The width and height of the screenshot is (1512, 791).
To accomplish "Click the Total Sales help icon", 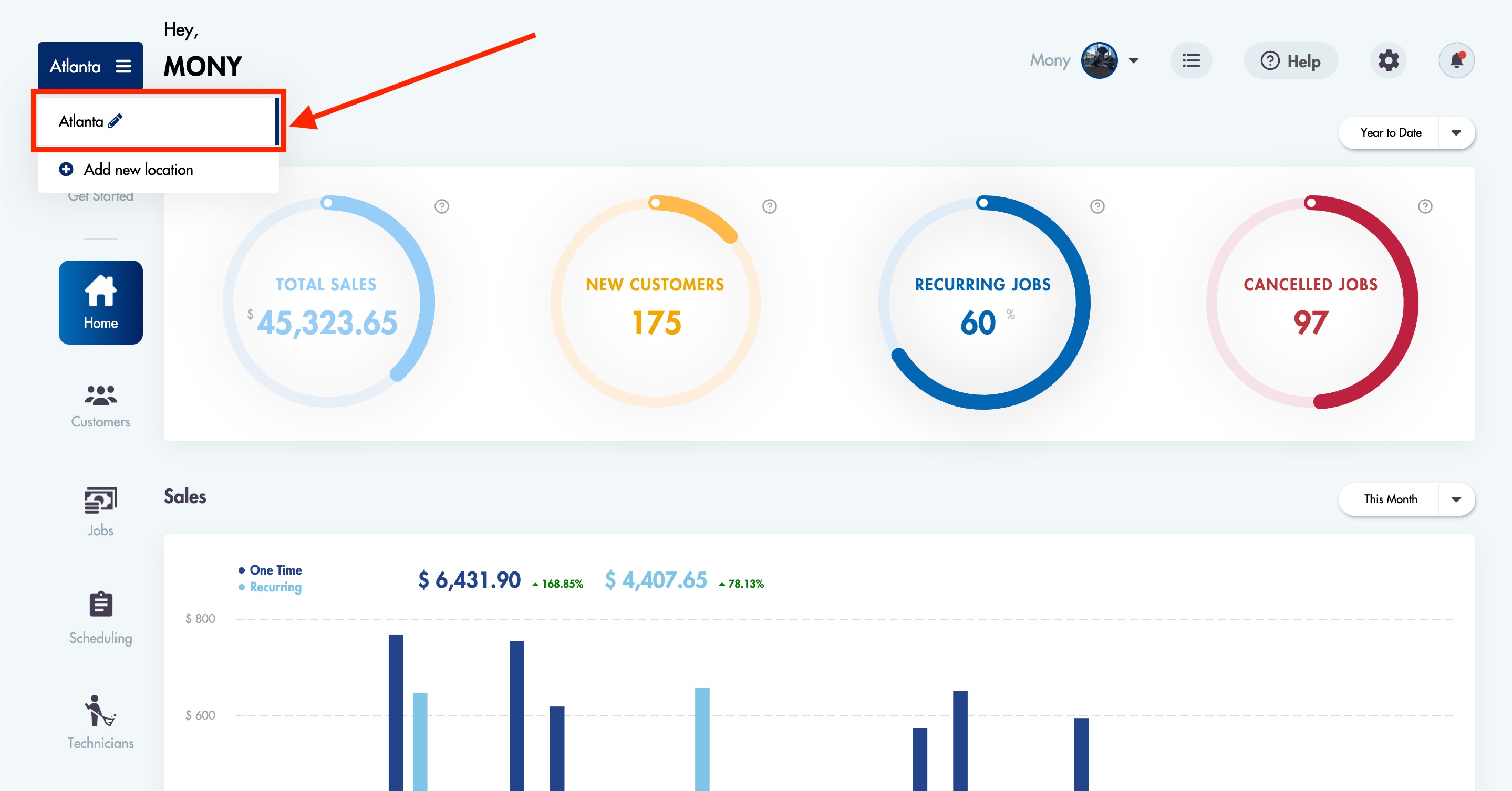I will [441, 206].
